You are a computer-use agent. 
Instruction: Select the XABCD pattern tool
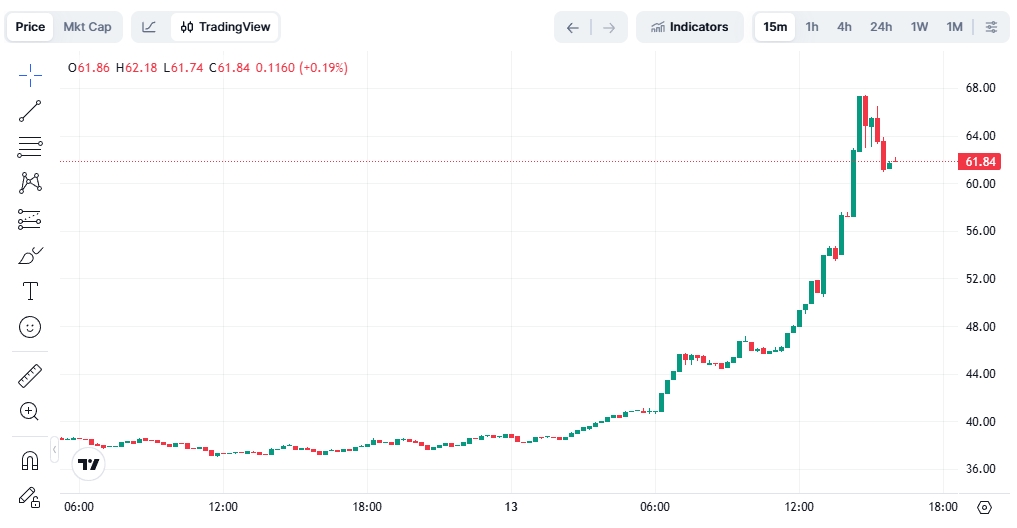pyautogui.click(x=30, y=183)
